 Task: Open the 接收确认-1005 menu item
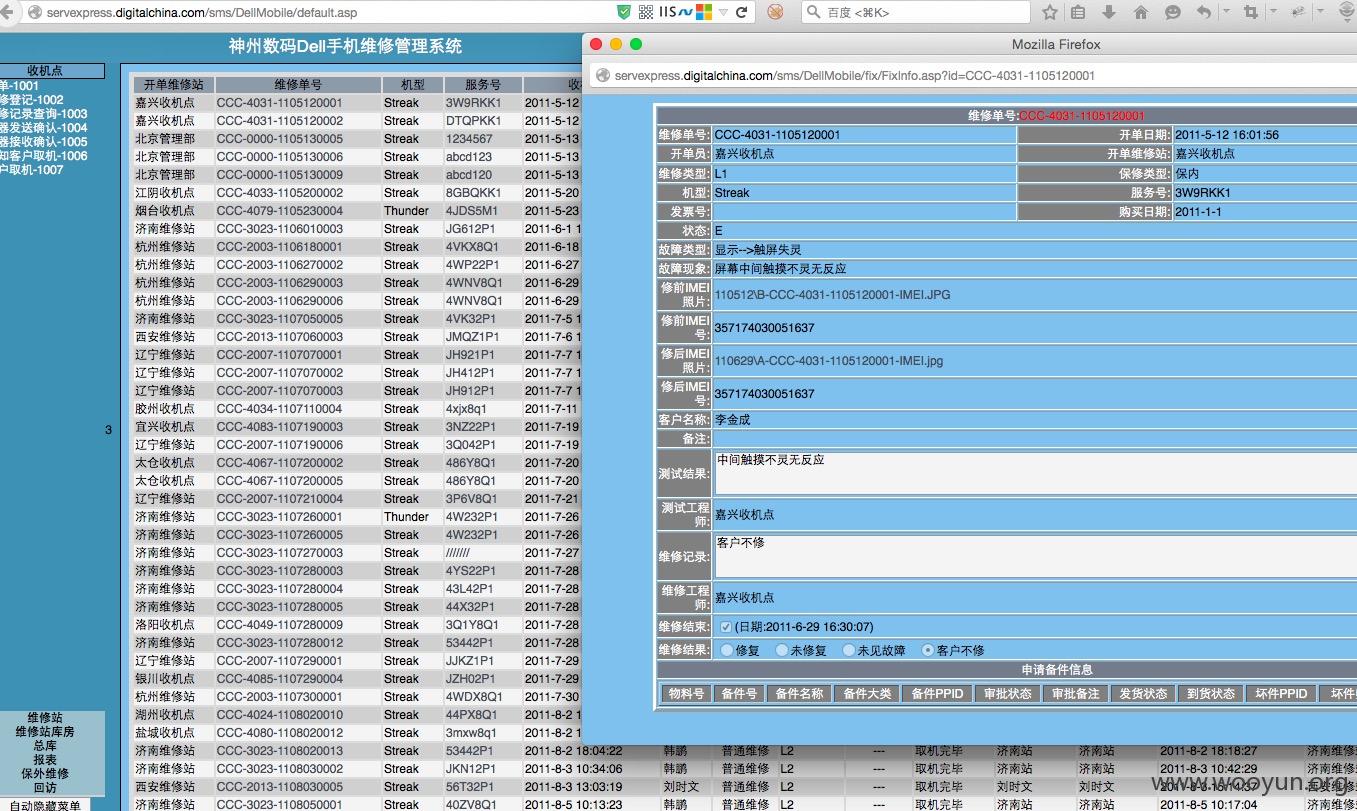pyautogui.click(x=44, y=142)
